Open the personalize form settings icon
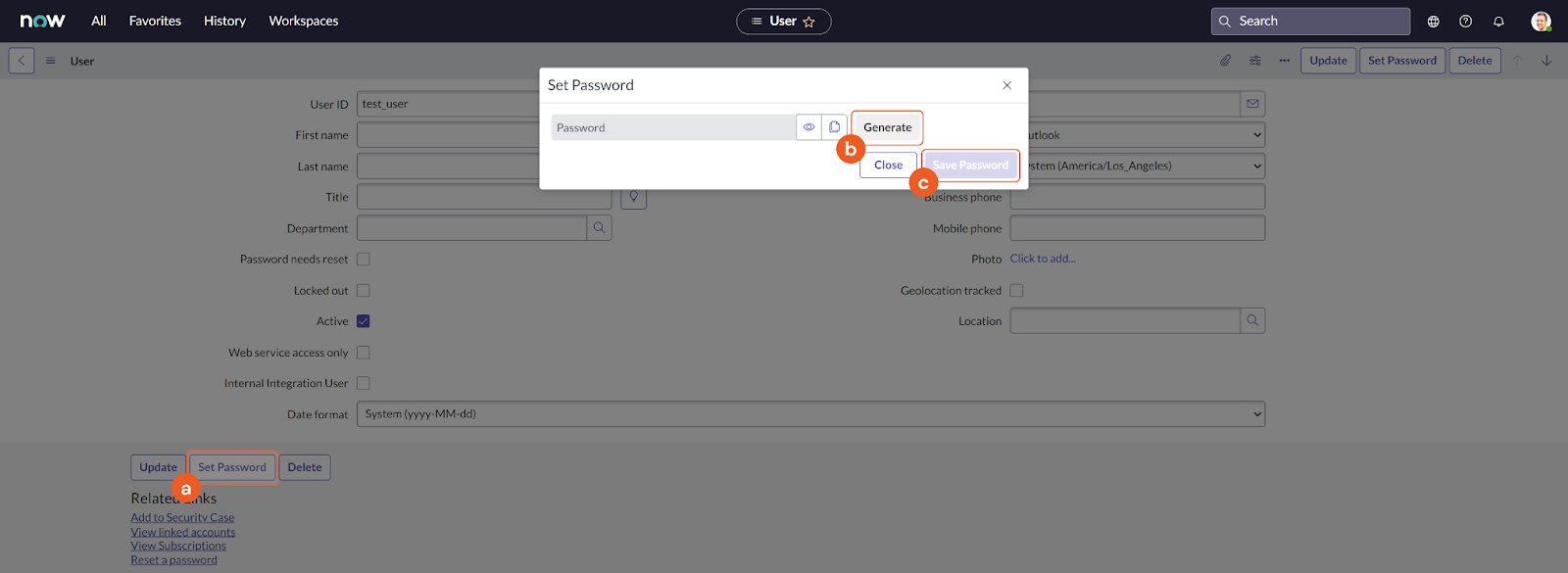Viewport: 1568px width, 573px height. point(1254,61)
